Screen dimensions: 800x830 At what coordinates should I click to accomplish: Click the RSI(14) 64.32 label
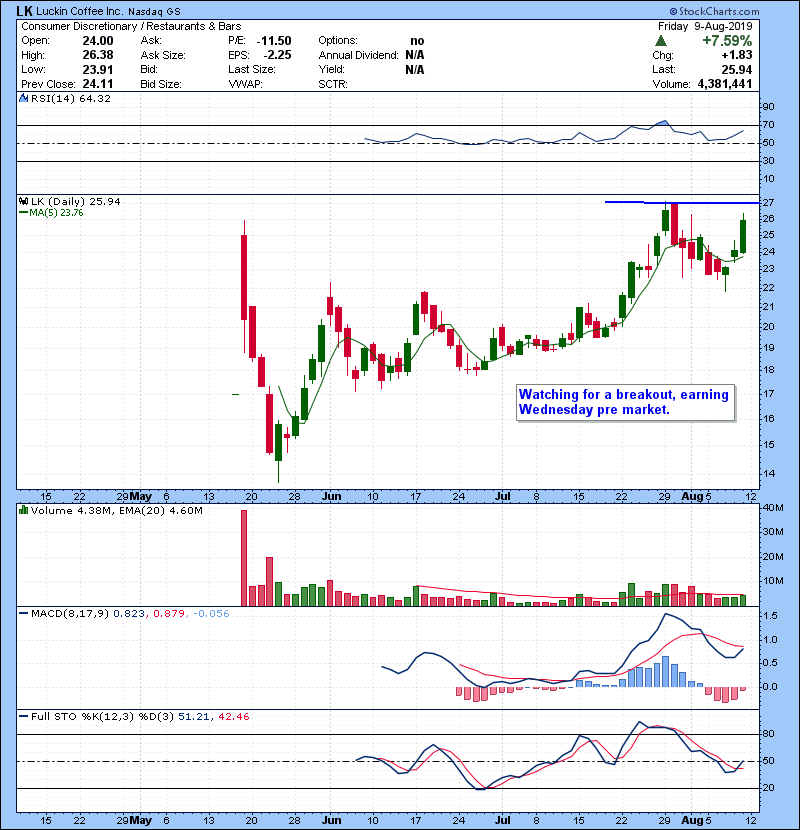(71, 98)
